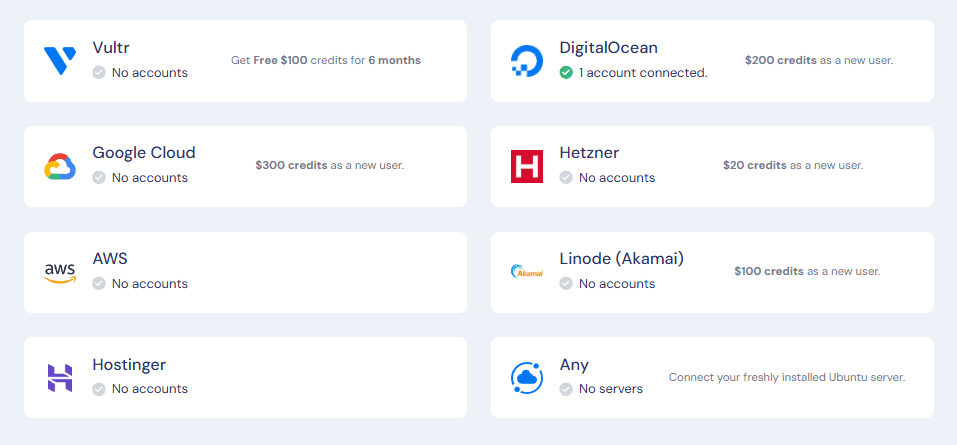The image size is (957, 445).
Task: Click the gray check icon under Vultr
Action: click(x=99, y=73)
